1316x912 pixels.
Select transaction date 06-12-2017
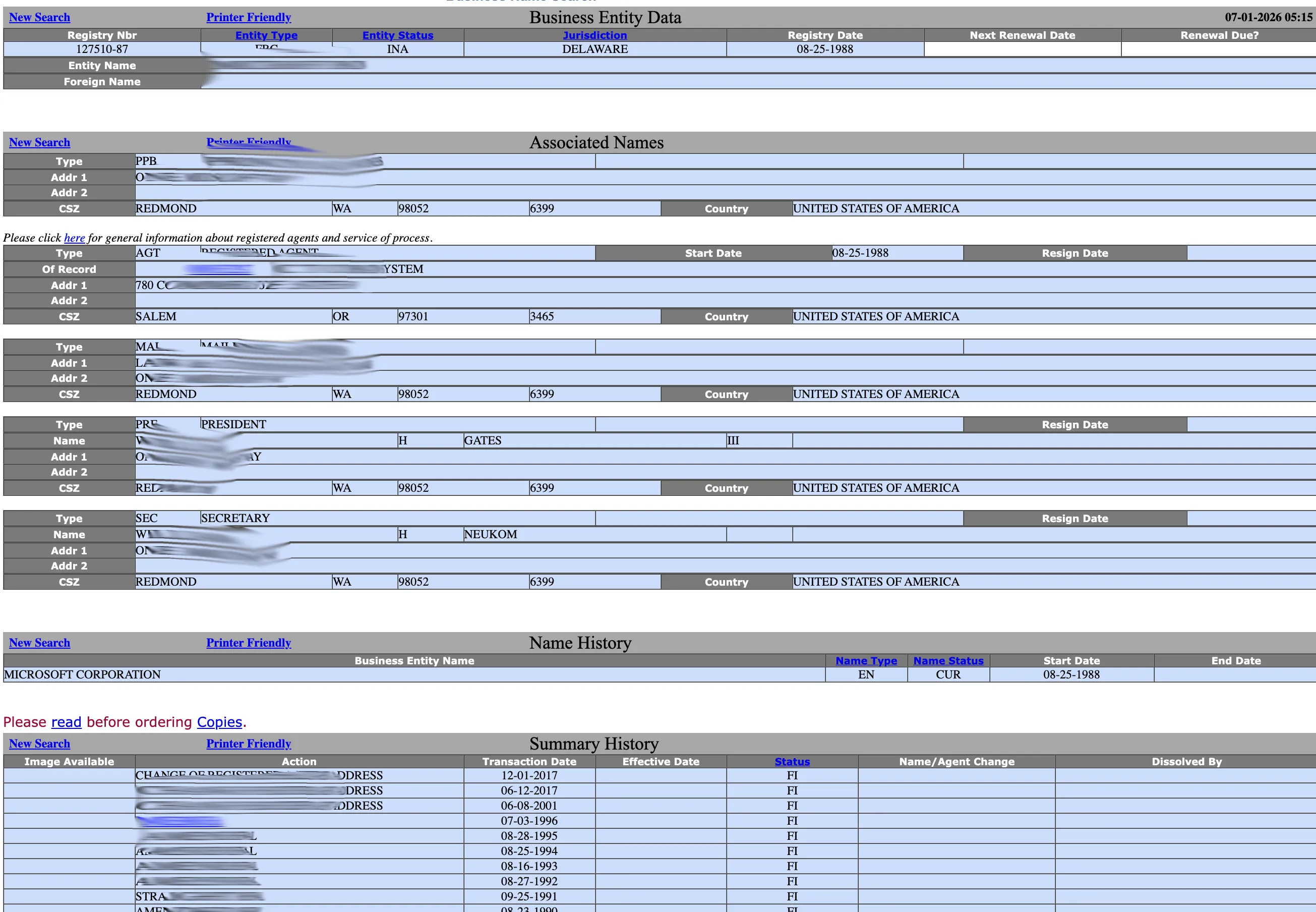pyautogui.click(x=529, y=790)
